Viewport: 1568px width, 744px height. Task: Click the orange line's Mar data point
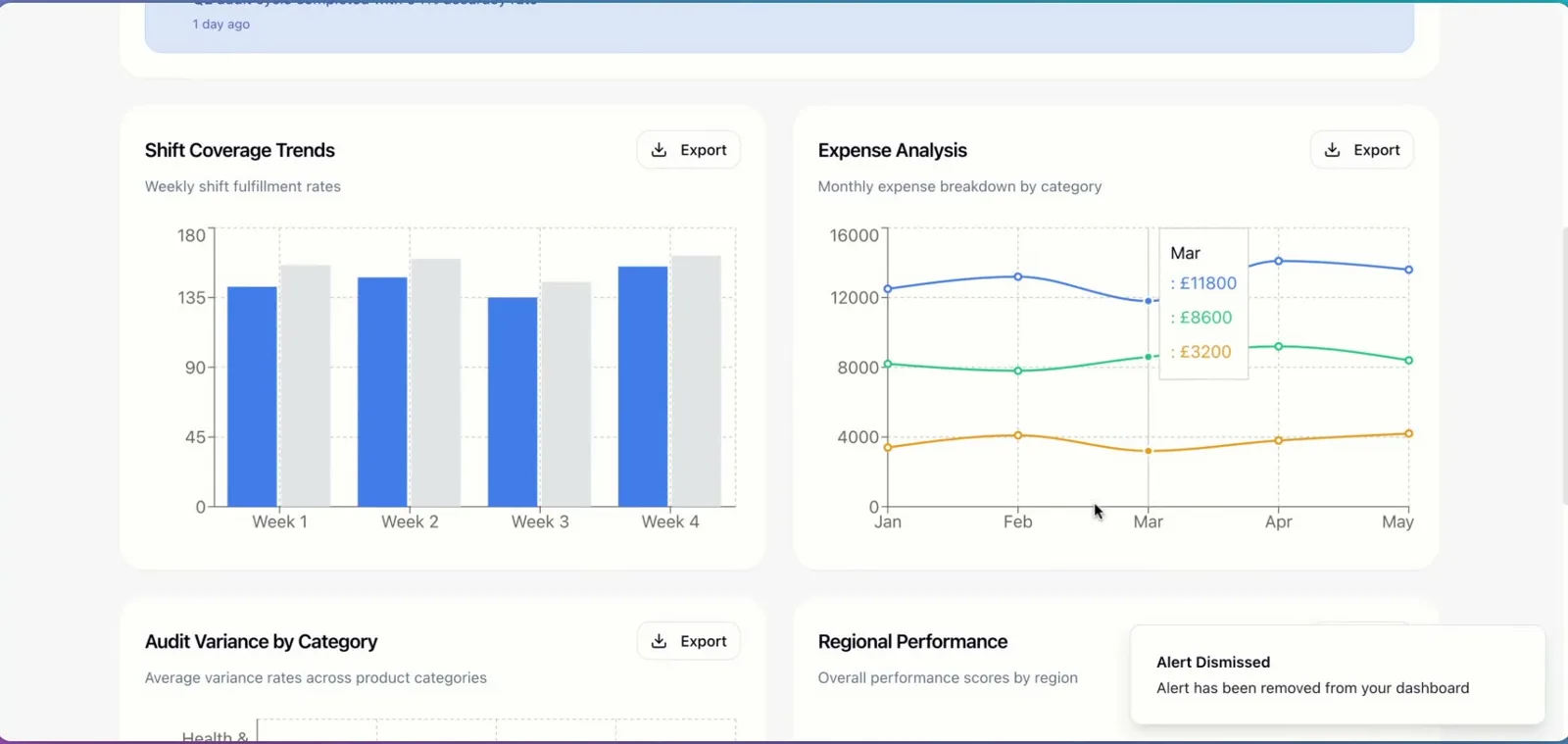1149,451
